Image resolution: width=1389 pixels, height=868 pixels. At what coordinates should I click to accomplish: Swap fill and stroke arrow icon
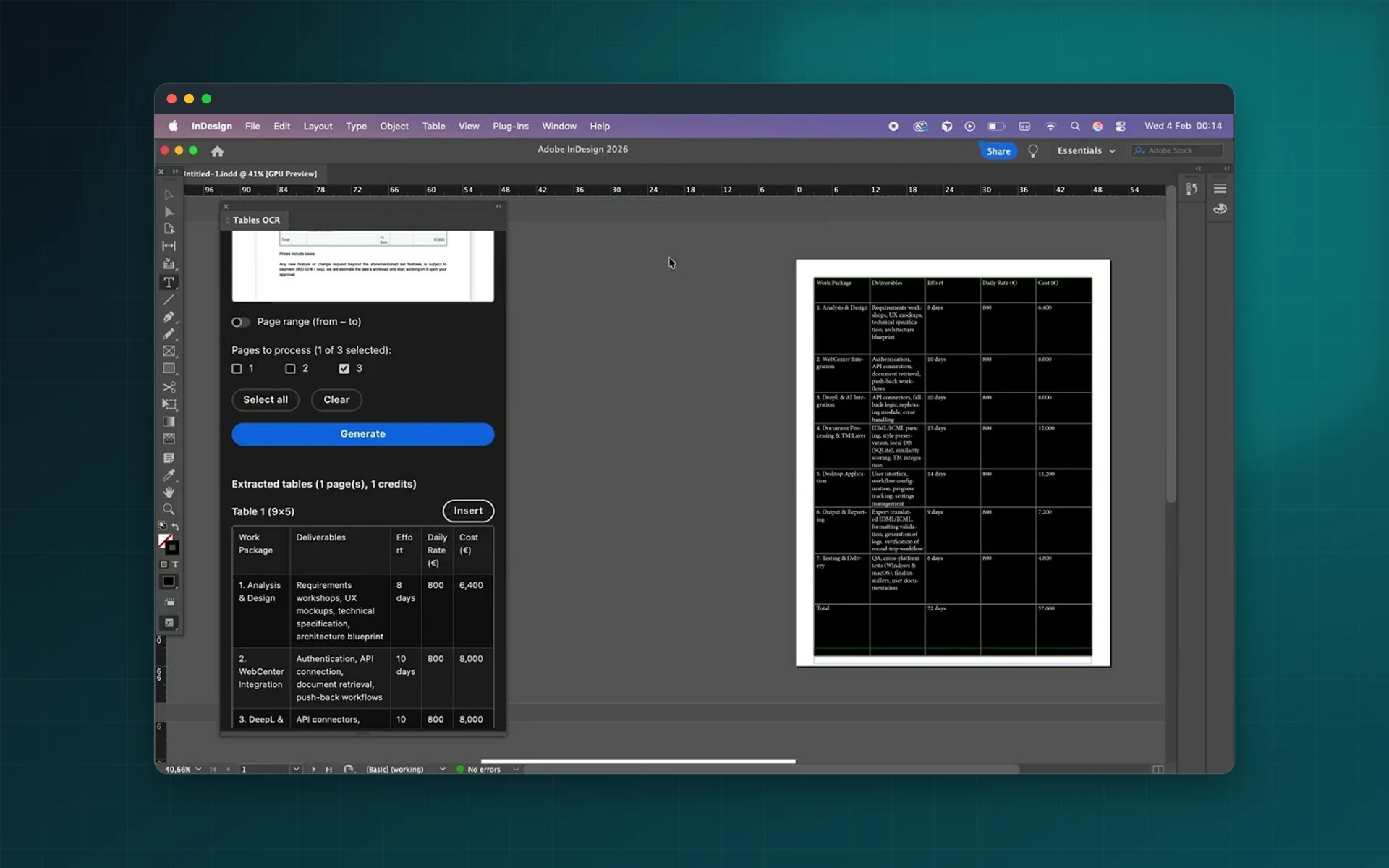click(175, 527)
